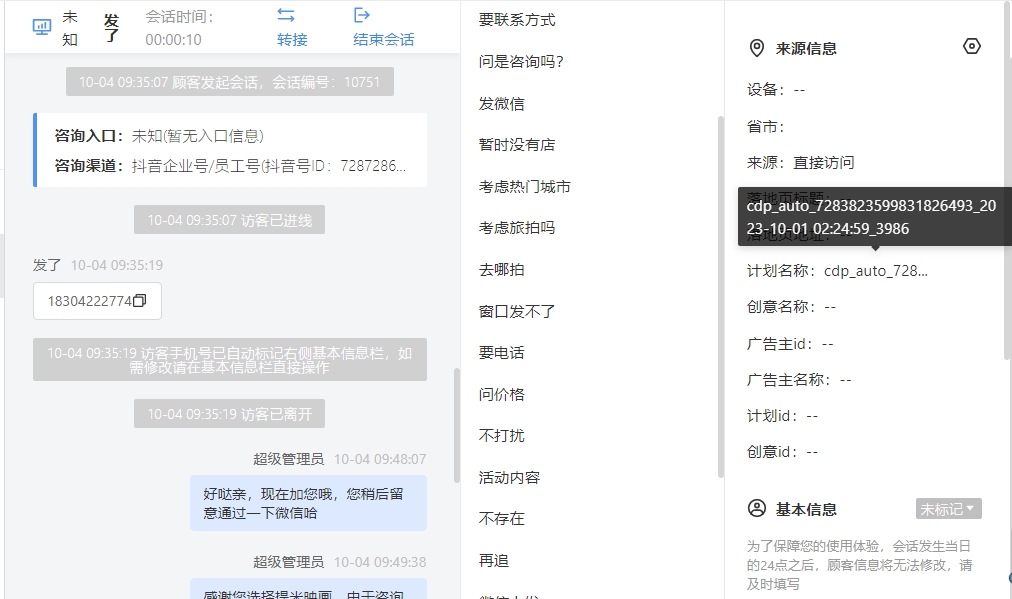Pick the 不打扰 quick reply
The image size is (1012, 599).
501,436
